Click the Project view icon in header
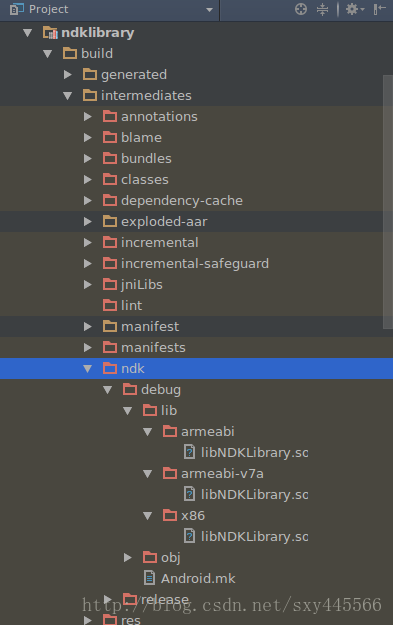 tap(16, 9)
